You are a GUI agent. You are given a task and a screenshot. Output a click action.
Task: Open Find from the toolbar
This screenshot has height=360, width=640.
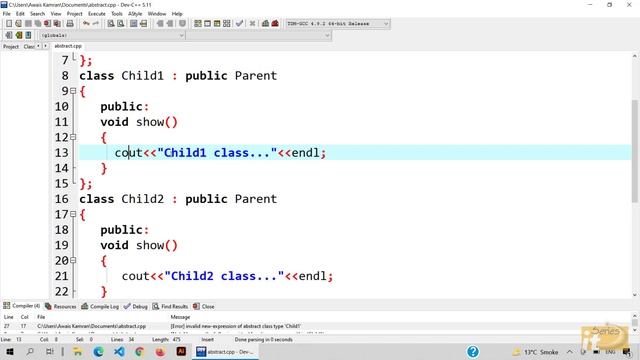[x=111, y=24]
